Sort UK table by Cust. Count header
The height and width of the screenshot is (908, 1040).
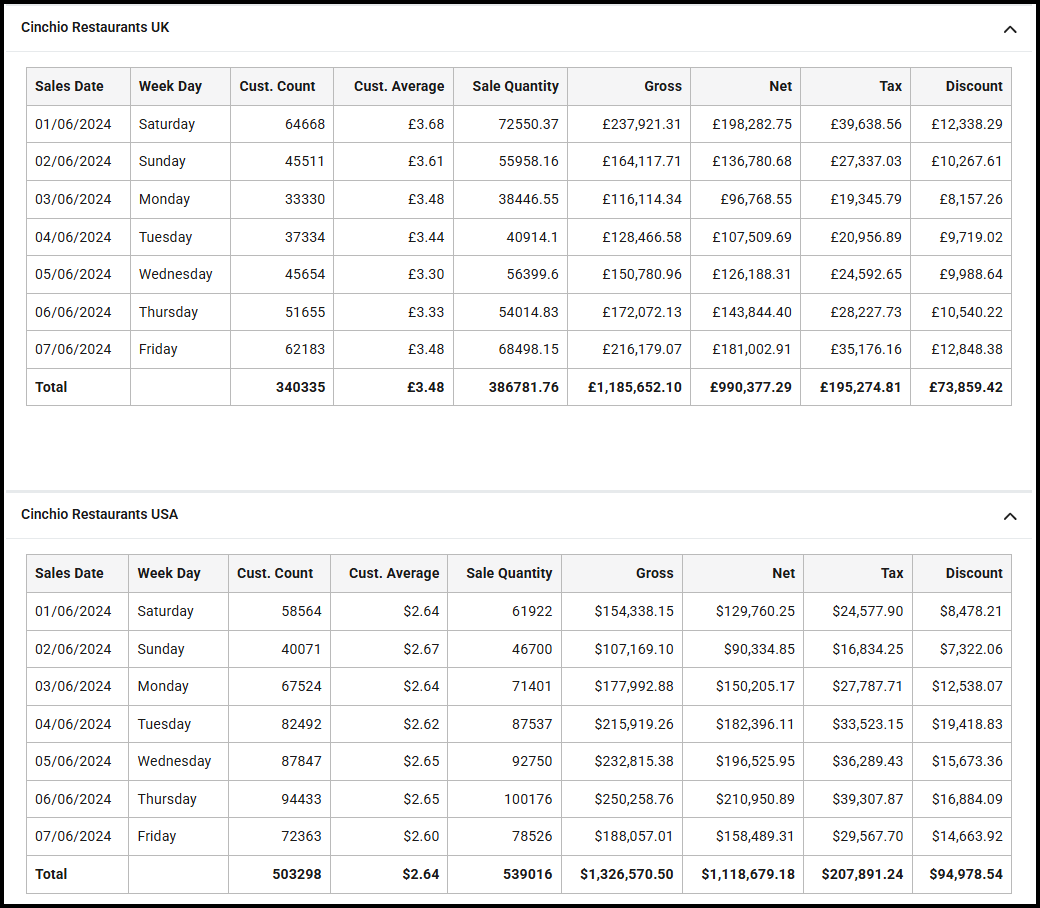click(x=277, y=87)
